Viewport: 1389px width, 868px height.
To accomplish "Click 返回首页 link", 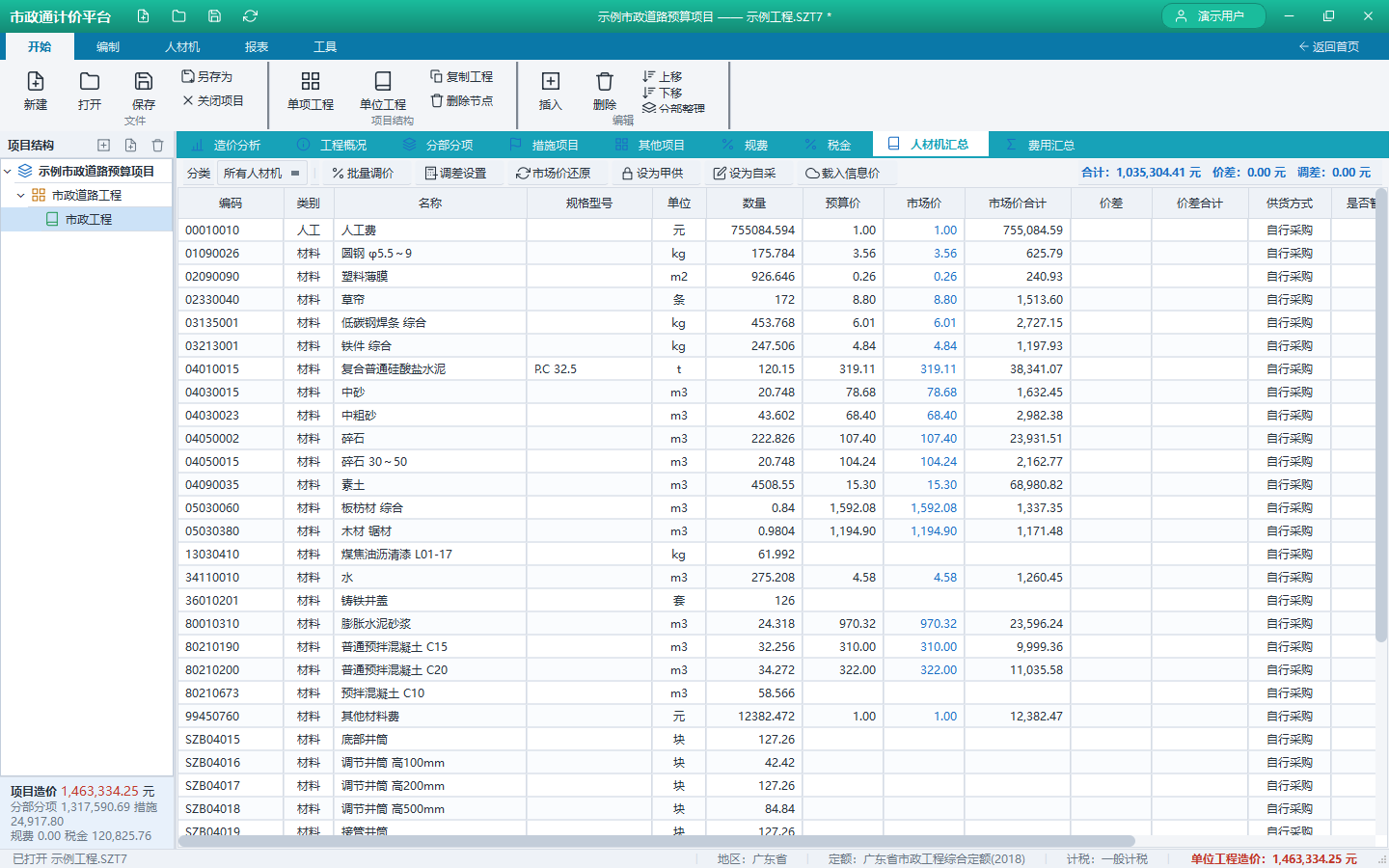I will pos(1328,46).
